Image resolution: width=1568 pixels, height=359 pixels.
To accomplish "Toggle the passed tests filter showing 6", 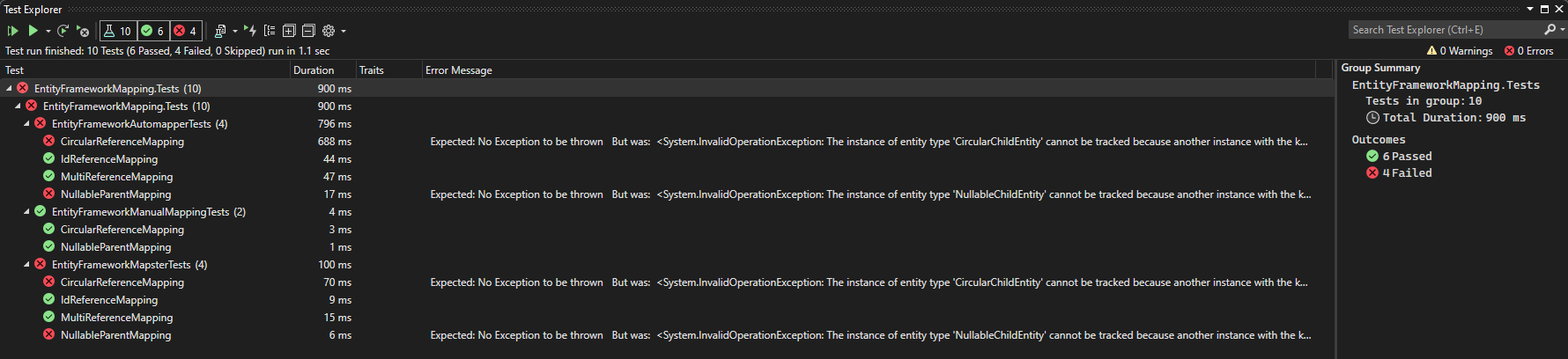I will [153, 31].
